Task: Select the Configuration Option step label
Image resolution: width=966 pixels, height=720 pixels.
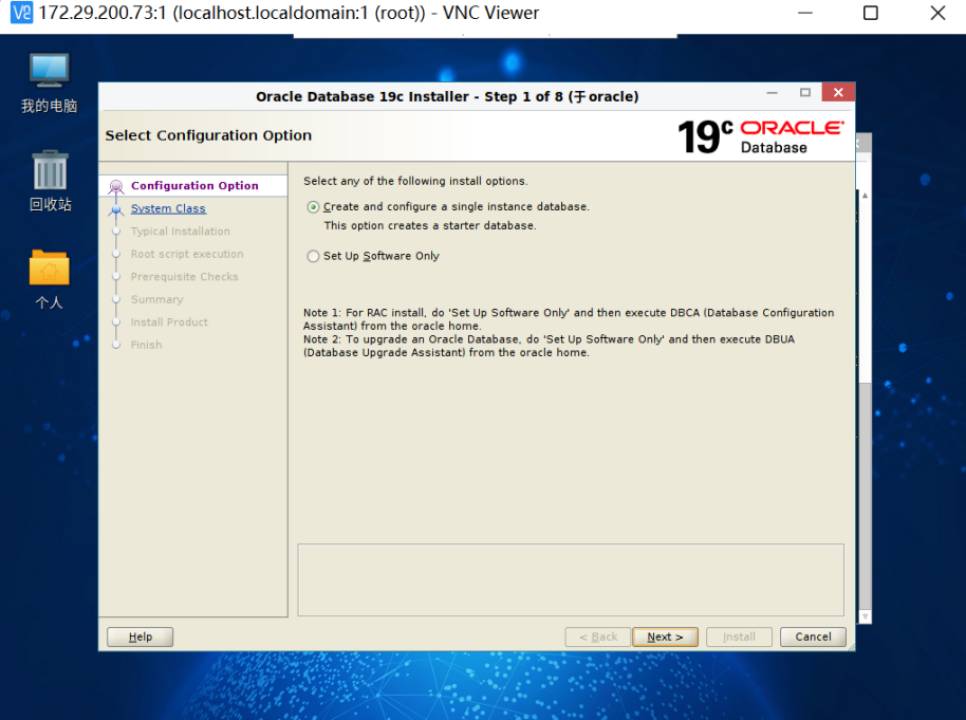Action: point(194,186)
